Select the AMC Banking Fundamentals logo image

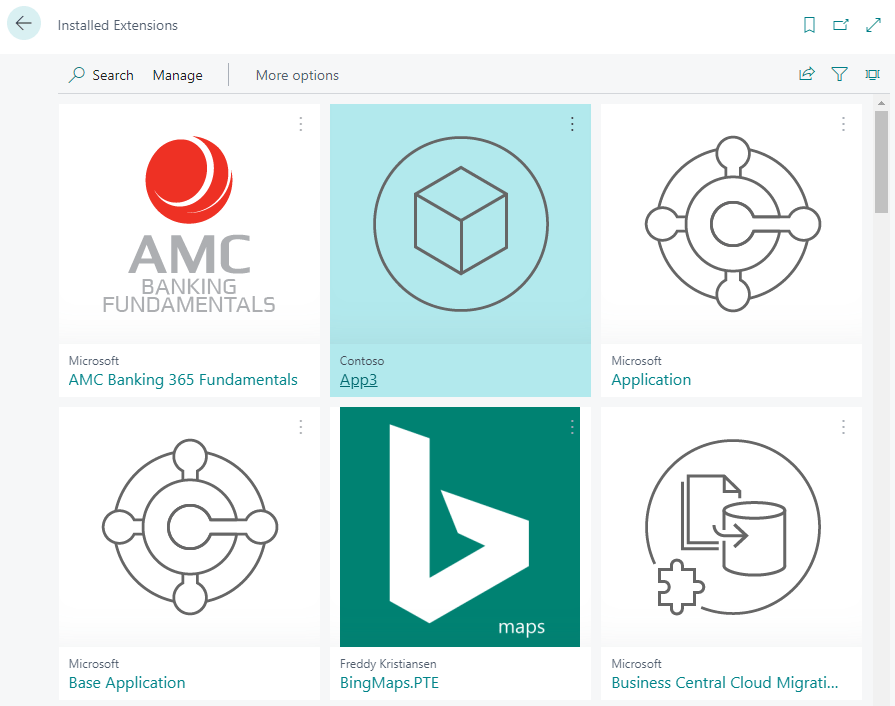pos(189,224)
